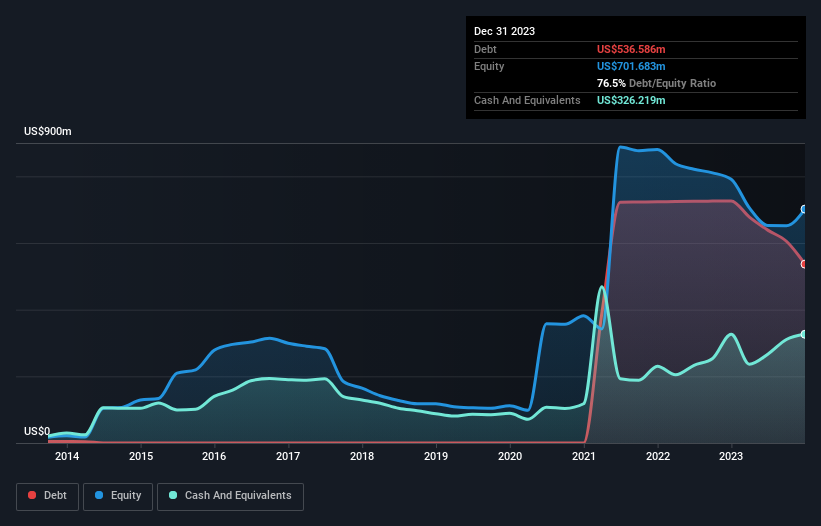This screenshot has width=821, height=526.
Task: Click the US$900m y-axis label
Action: tap(48, 131)
